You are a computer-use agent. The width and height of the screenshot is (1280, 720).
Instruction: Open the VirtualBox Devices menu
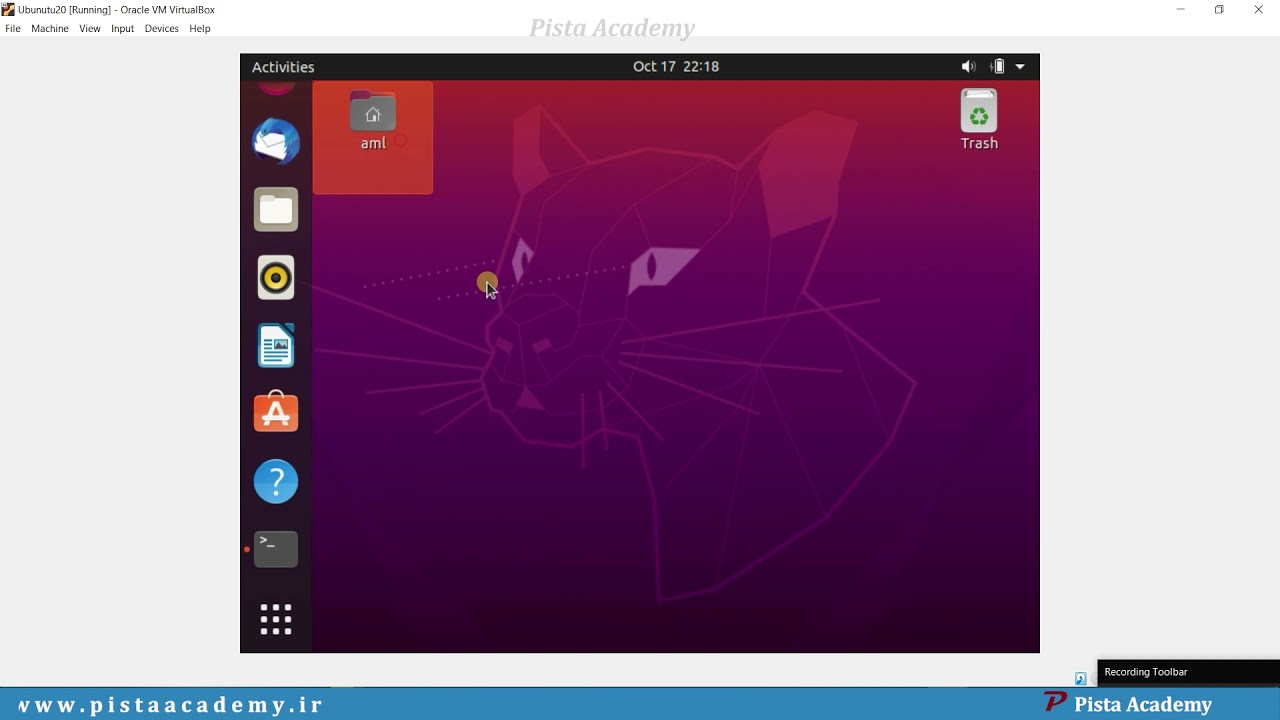coord(161,29)
